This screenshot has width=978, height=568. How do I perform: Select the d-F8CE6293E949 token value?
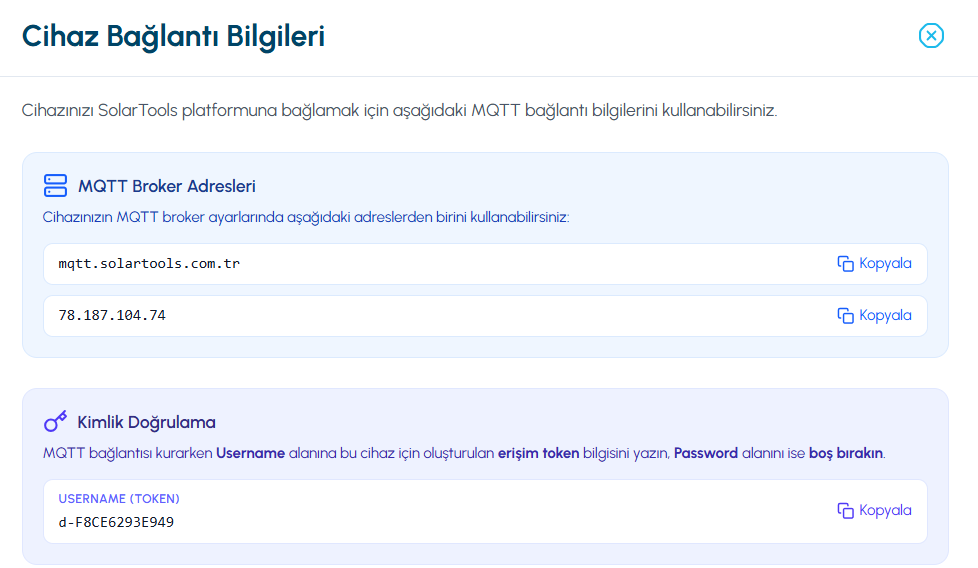116,522
